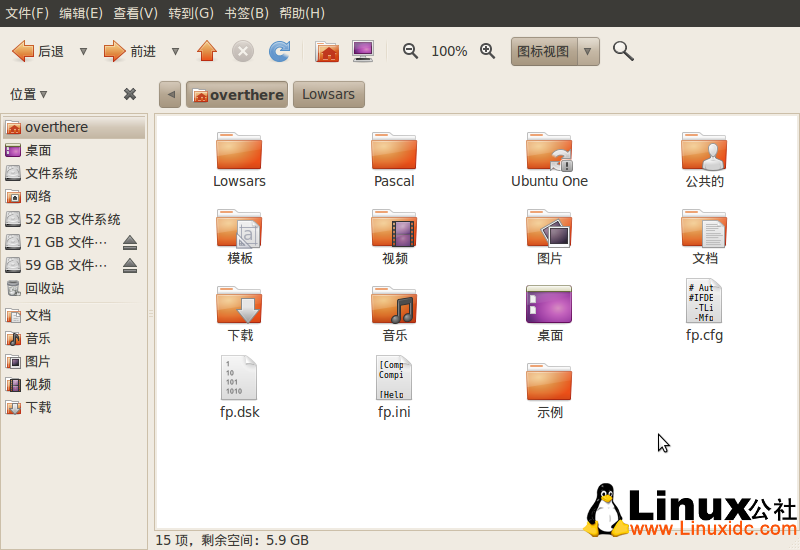Reload the current folder
The height and width of the screenshot is (550, 800).
pyautogui.click(x=280, y=52)
